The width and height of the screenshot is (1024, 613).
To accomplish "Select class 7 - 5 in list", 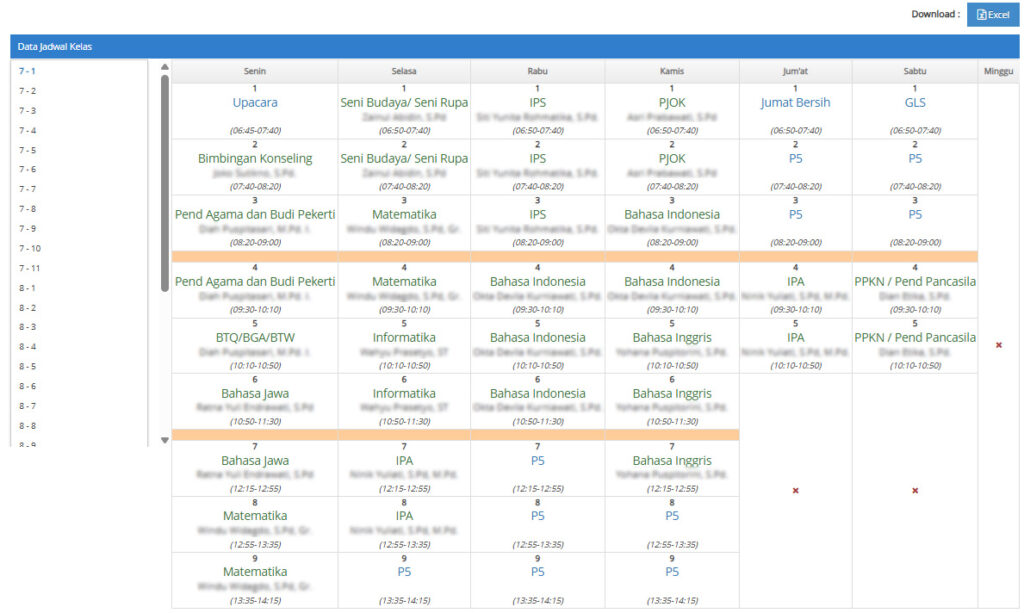I will [x=27, y=150].
